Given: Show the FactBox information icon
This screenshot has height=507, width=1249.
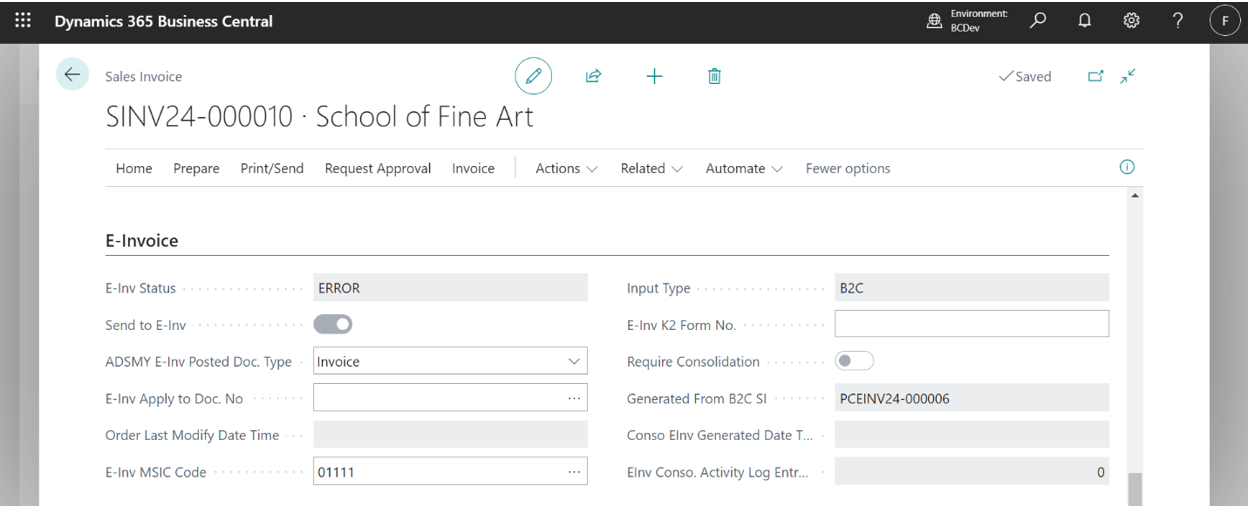Looking at the screenshot, I should [1127, 167].
